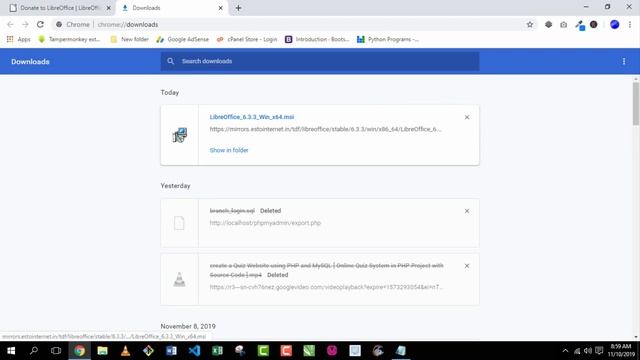Click the LibreOffice download source URL
Image resolution: width=640 pixels, height=360 pixels.
pyautogui.click(x=325, y=129)
